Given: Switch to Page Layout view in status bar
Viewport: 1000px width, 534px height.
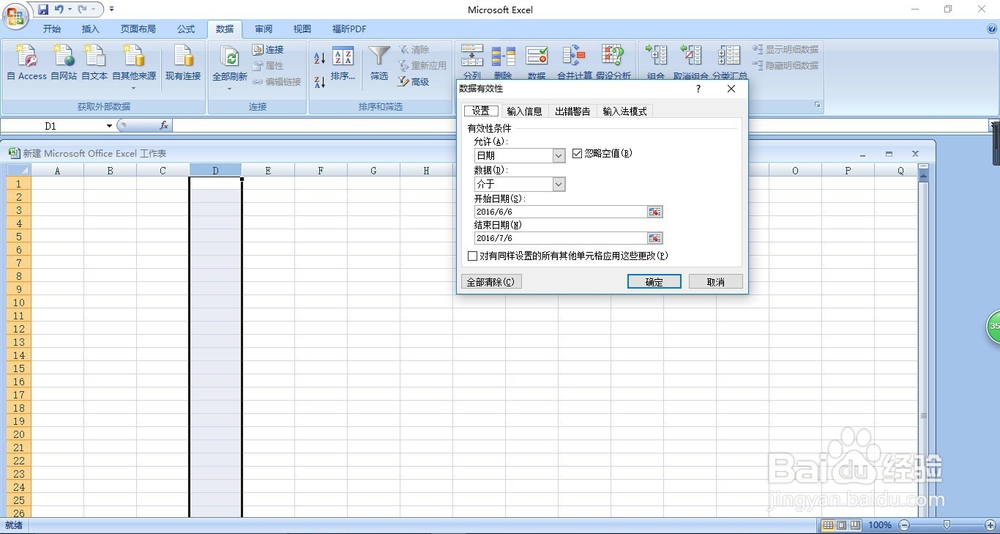Looking at the screenshot, I should point(840,524).
